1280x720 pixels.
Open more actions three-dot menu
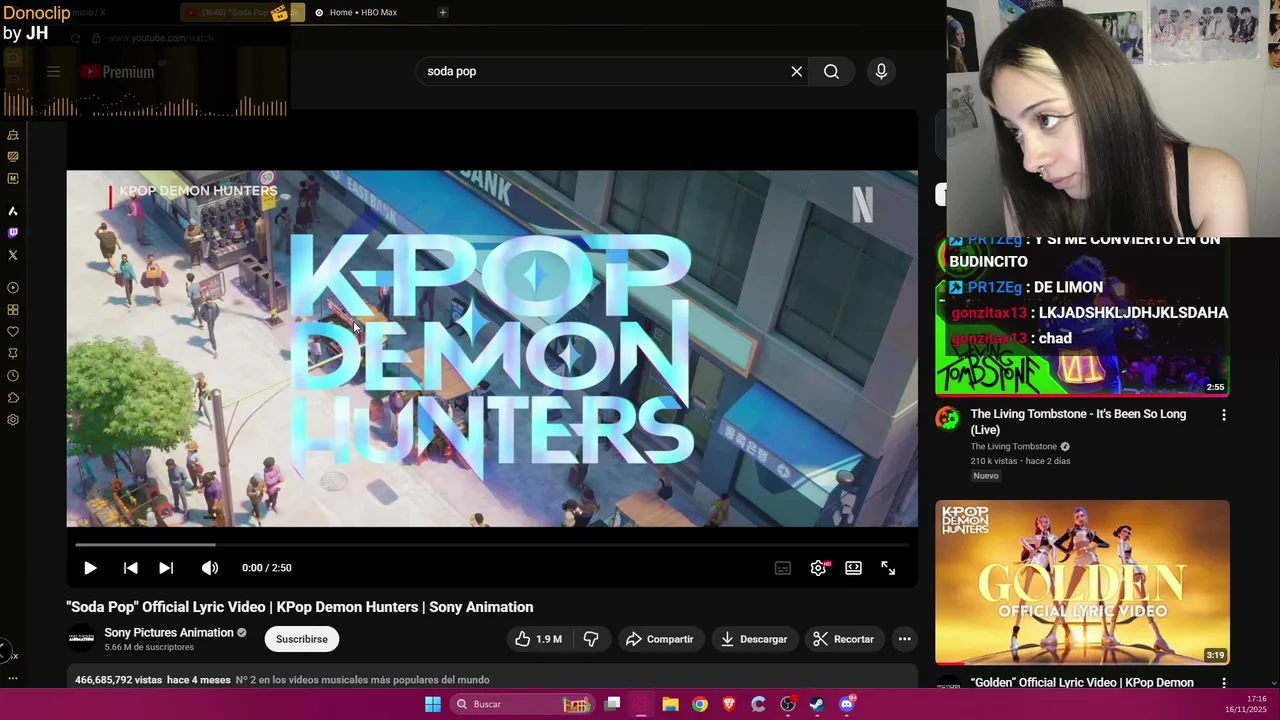(904, 639)
